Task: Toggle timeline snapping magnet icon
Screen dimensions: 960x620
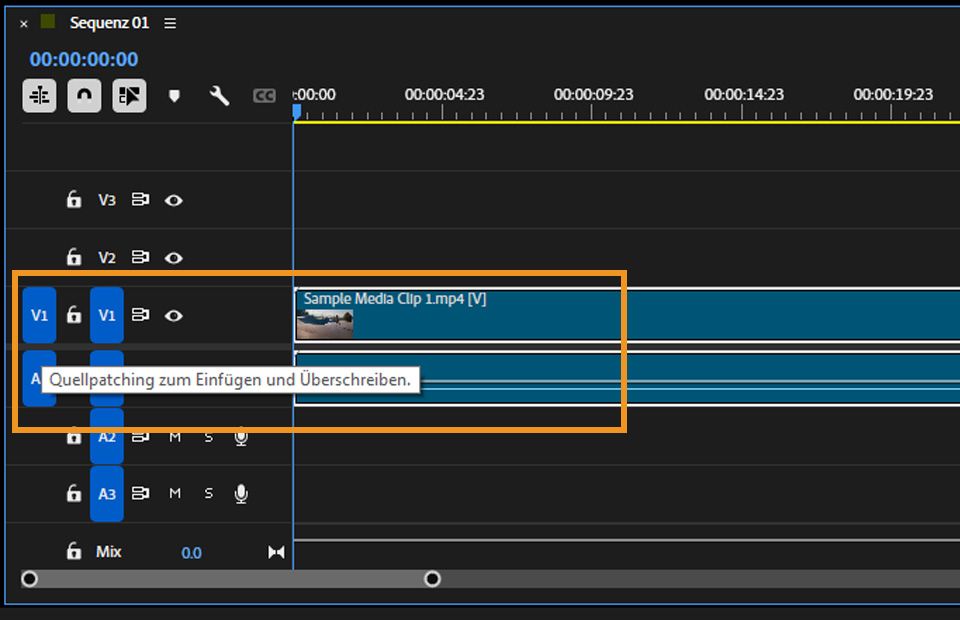Action: coord(84,96)
